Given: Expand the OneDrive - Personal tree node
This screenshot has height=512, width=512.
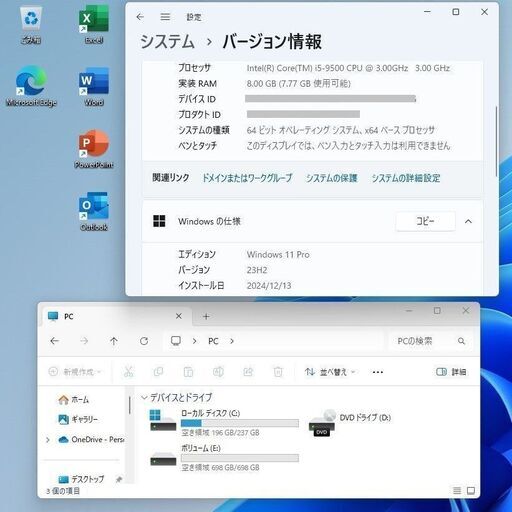Looking at the screenshot, I should point(48,440).
